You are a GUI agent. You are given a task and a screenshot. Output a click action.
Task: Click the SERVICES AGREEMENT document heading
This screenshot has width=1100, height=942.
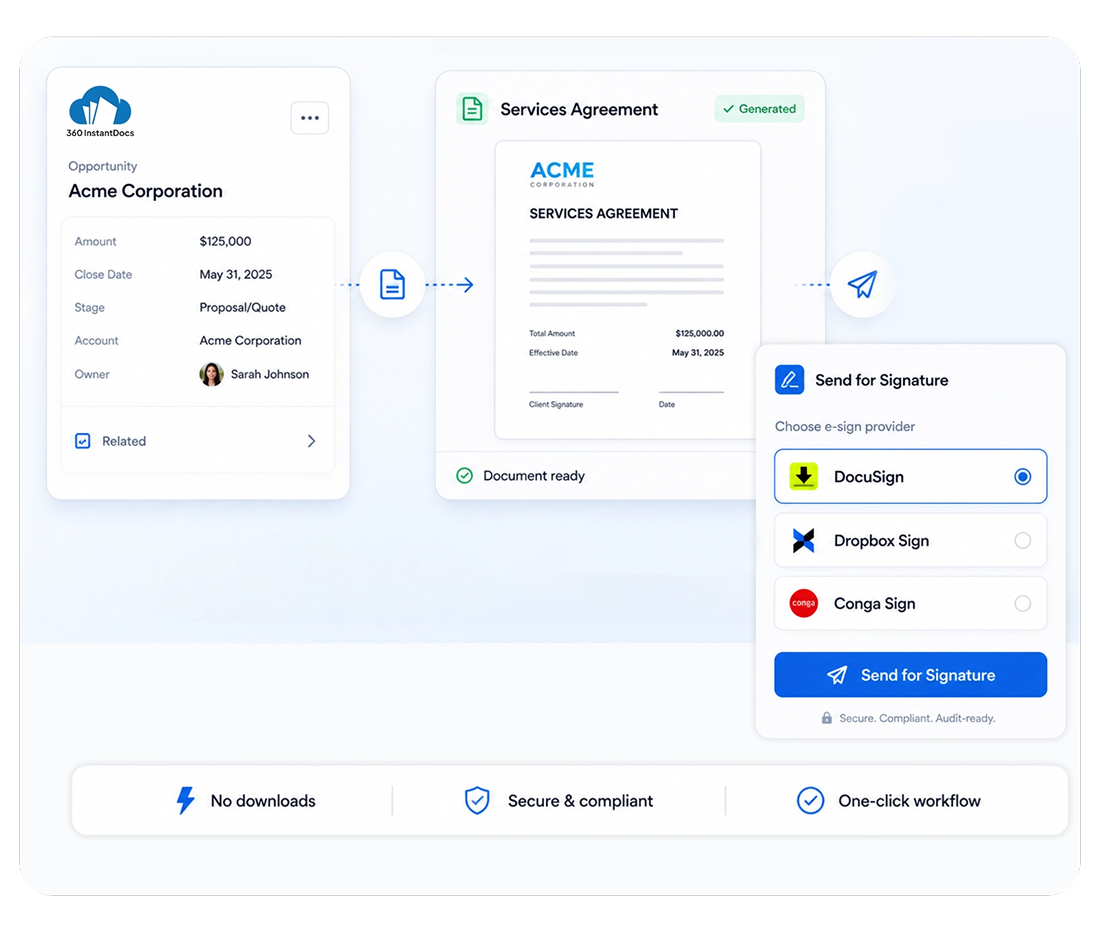[x=603, y=213]
